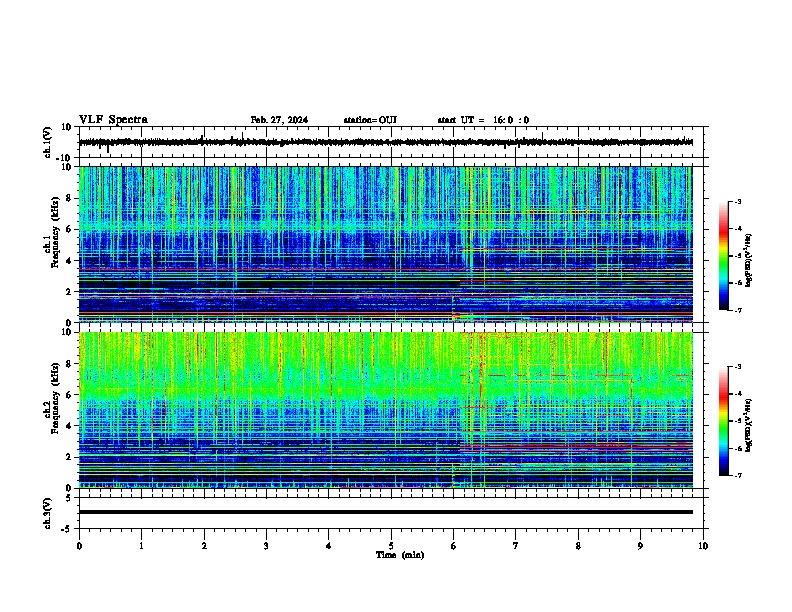
Task: Click the ch.2 "Frequency (kHz)" axis label
Action: click(55, 398)
